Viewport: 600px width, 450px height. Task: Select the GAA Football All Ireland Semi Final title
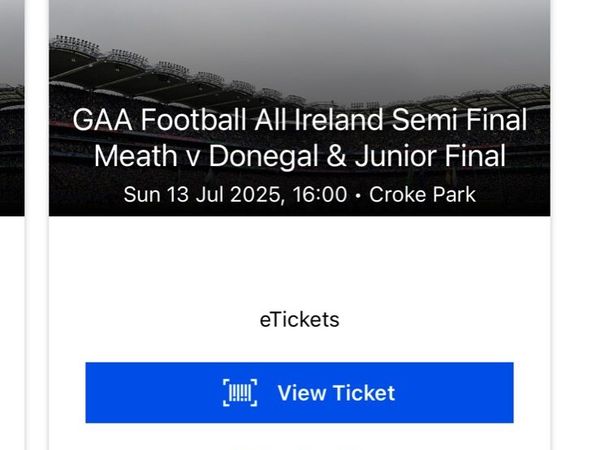point(300,120)
